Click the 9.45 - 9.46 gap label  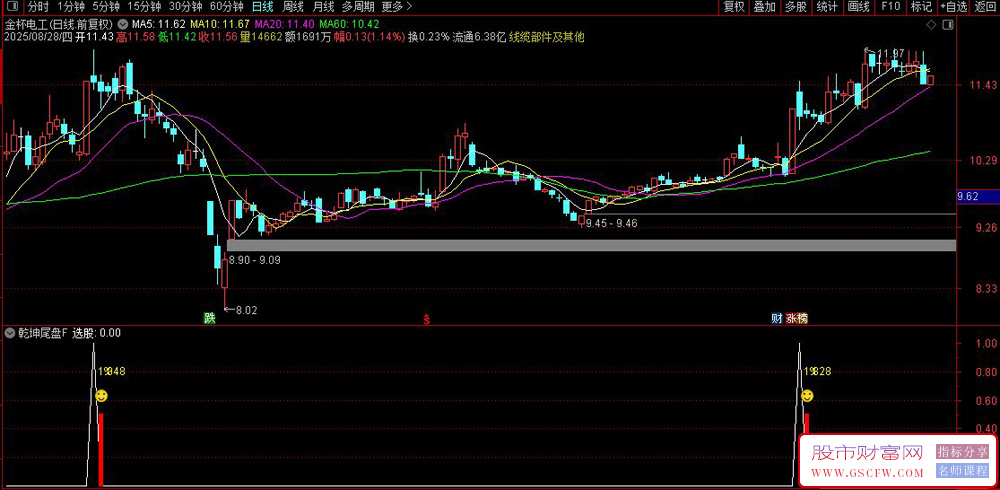(611, 223)
